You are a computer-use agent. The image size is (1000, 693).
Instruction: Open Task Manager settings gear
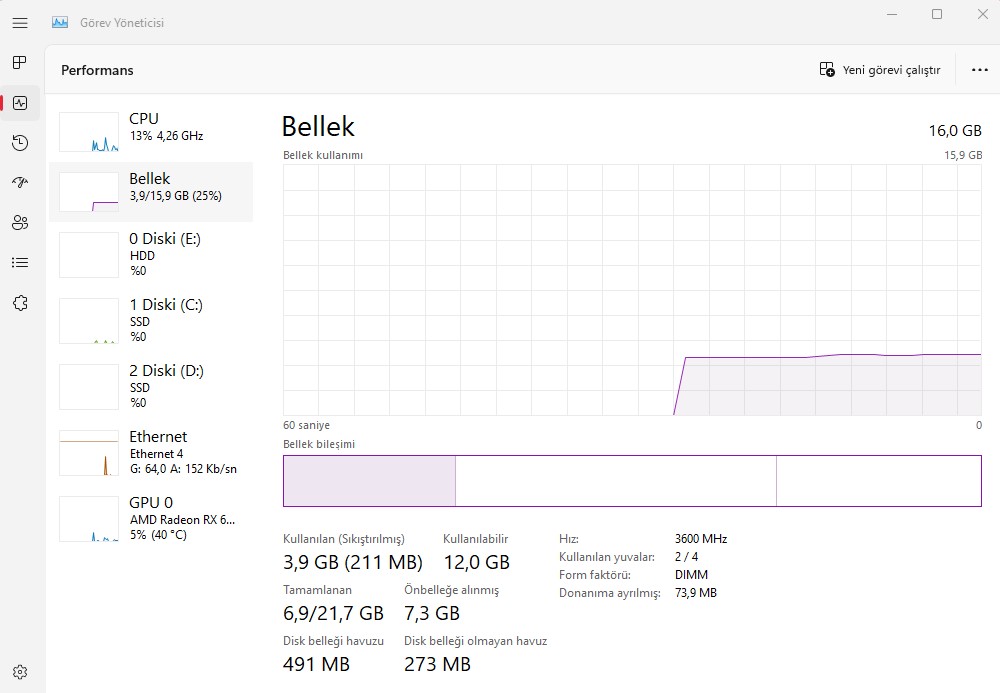pos(20,672)
